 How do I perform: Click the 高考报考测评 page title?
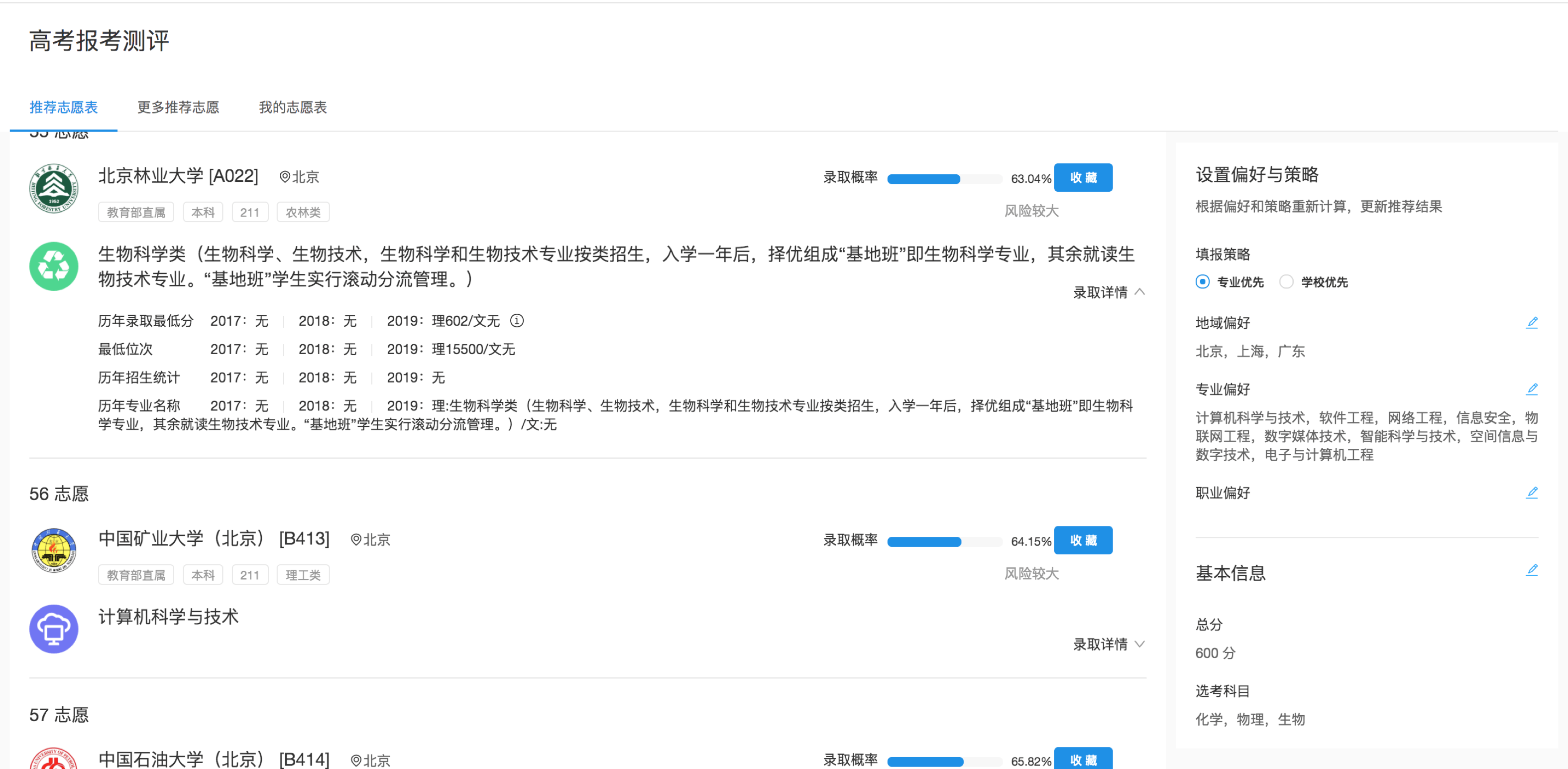click(99, 41)
